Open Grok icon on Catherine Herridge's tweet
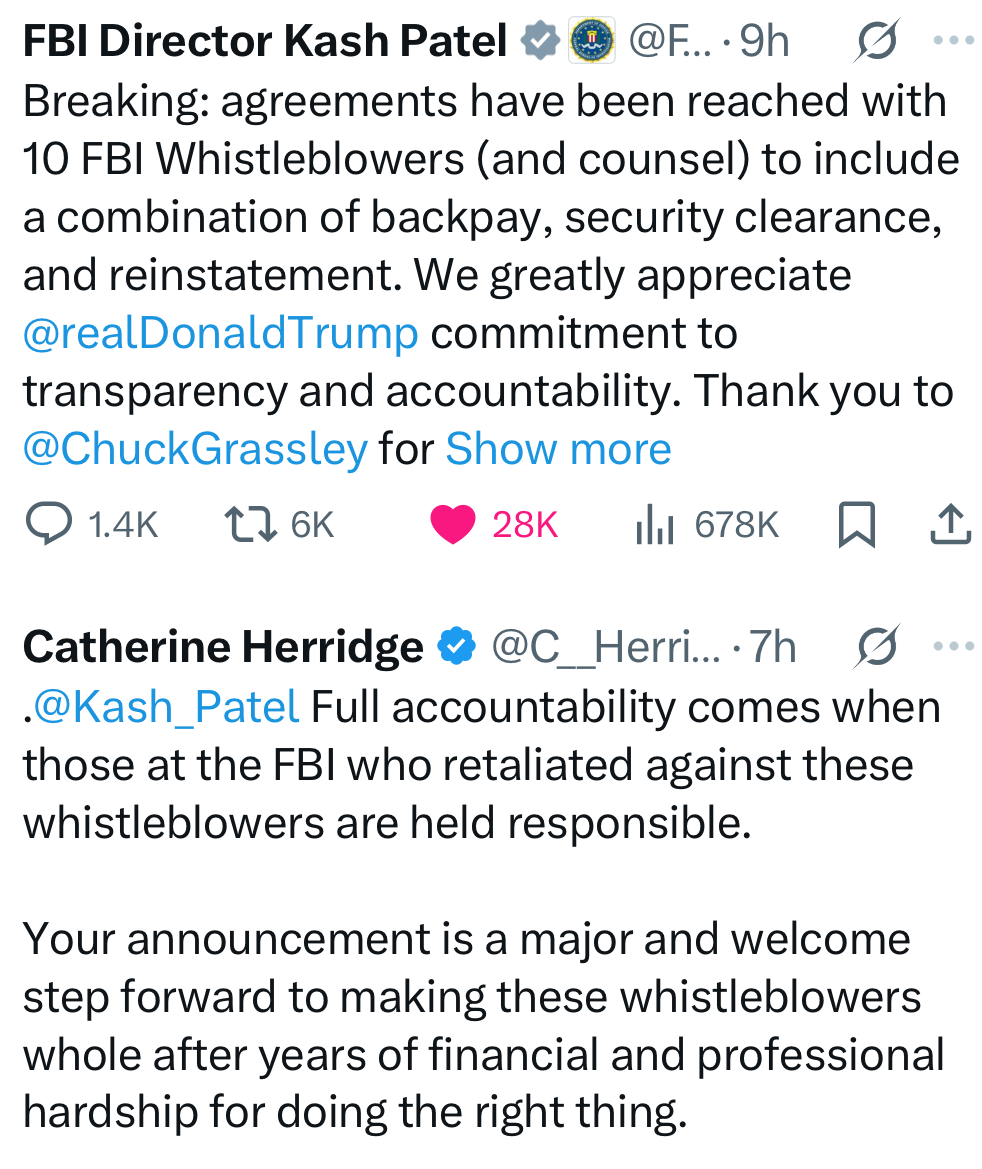Screen dimensions: 982x1169 coord(877,647)
